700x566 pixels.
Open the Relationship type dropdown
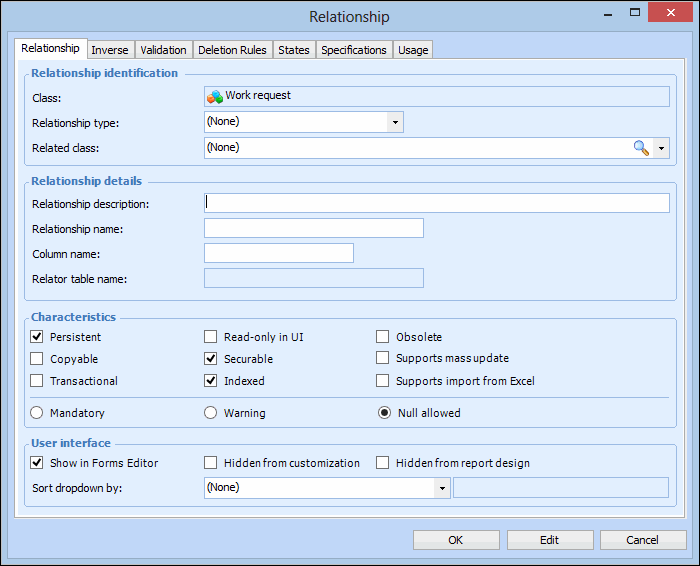[x=395, y=122]
